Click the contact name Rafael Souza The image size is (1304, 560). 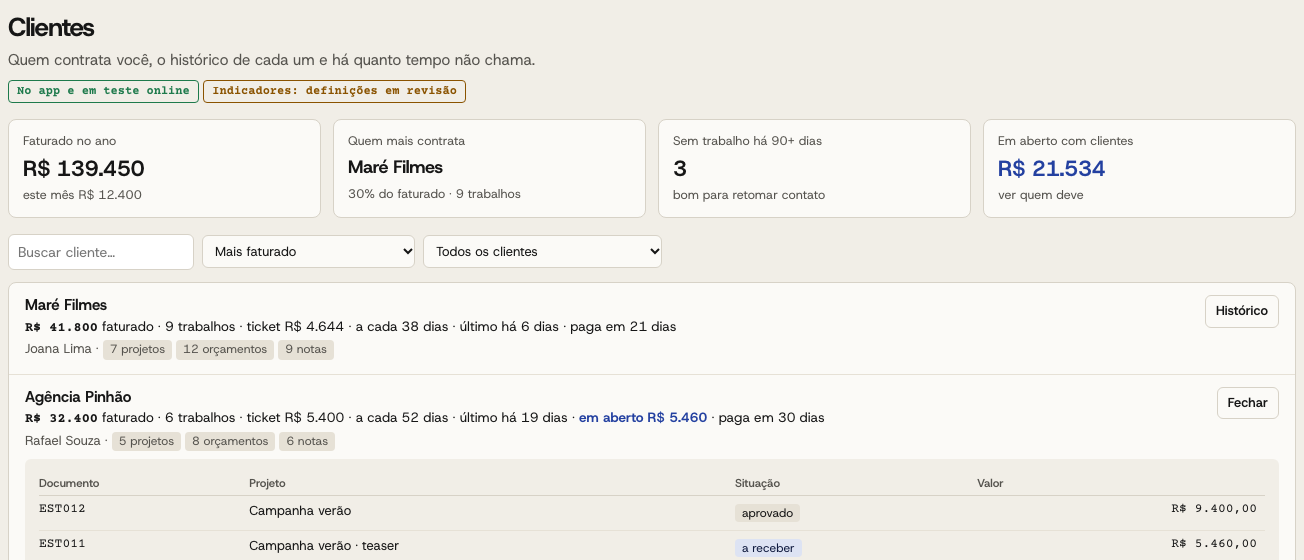(x=63, y=441)
